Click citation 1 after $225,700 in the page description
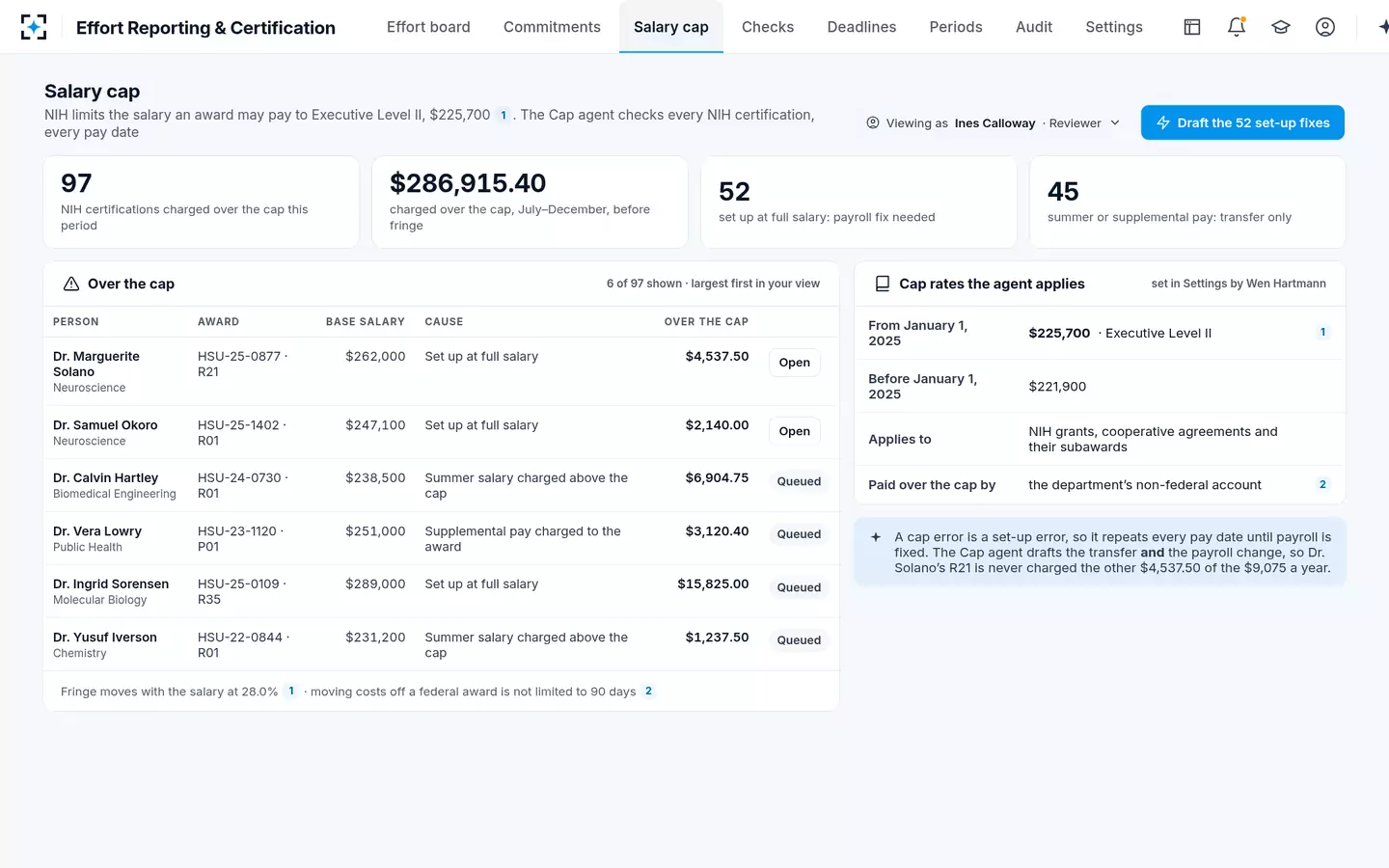This screenshot has height=868, width=1389. [x=504, y=116]
